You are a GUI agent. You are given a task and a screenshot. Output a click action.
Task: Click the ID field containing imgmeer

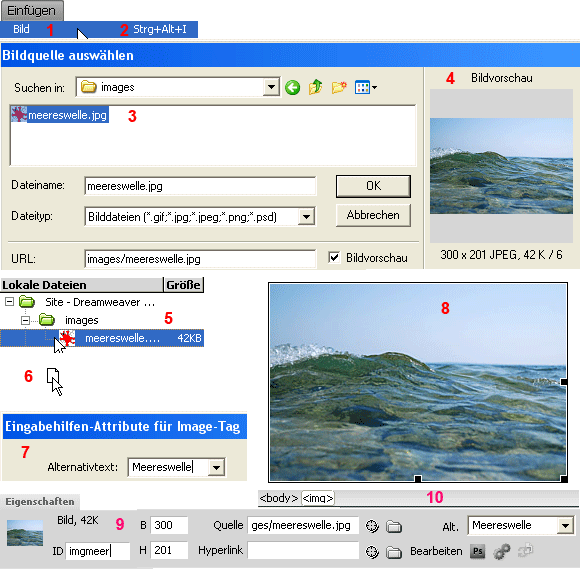coord(98,551)
